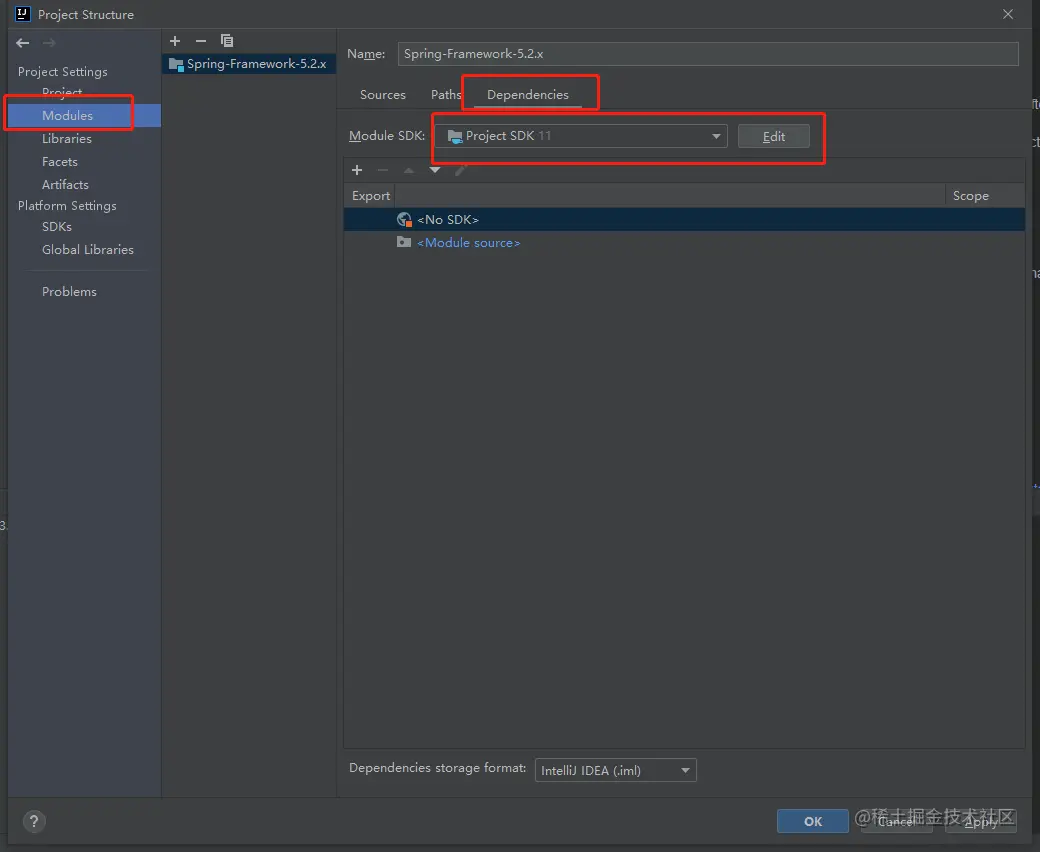Click the Cancel button
Screen dimensions: 1040x852
(x=896, y=822)
